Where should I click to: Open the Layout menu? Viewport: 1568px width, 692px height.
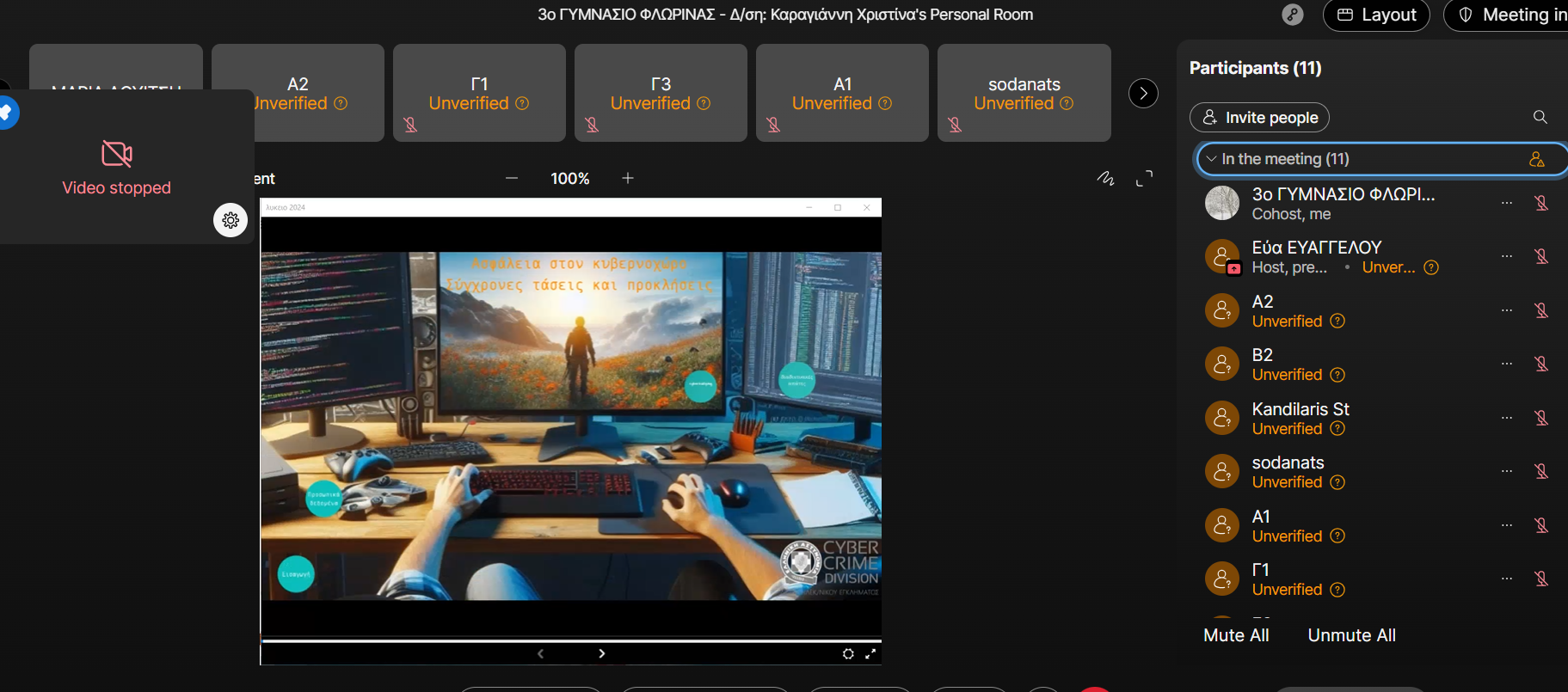tap(1376, 15)
